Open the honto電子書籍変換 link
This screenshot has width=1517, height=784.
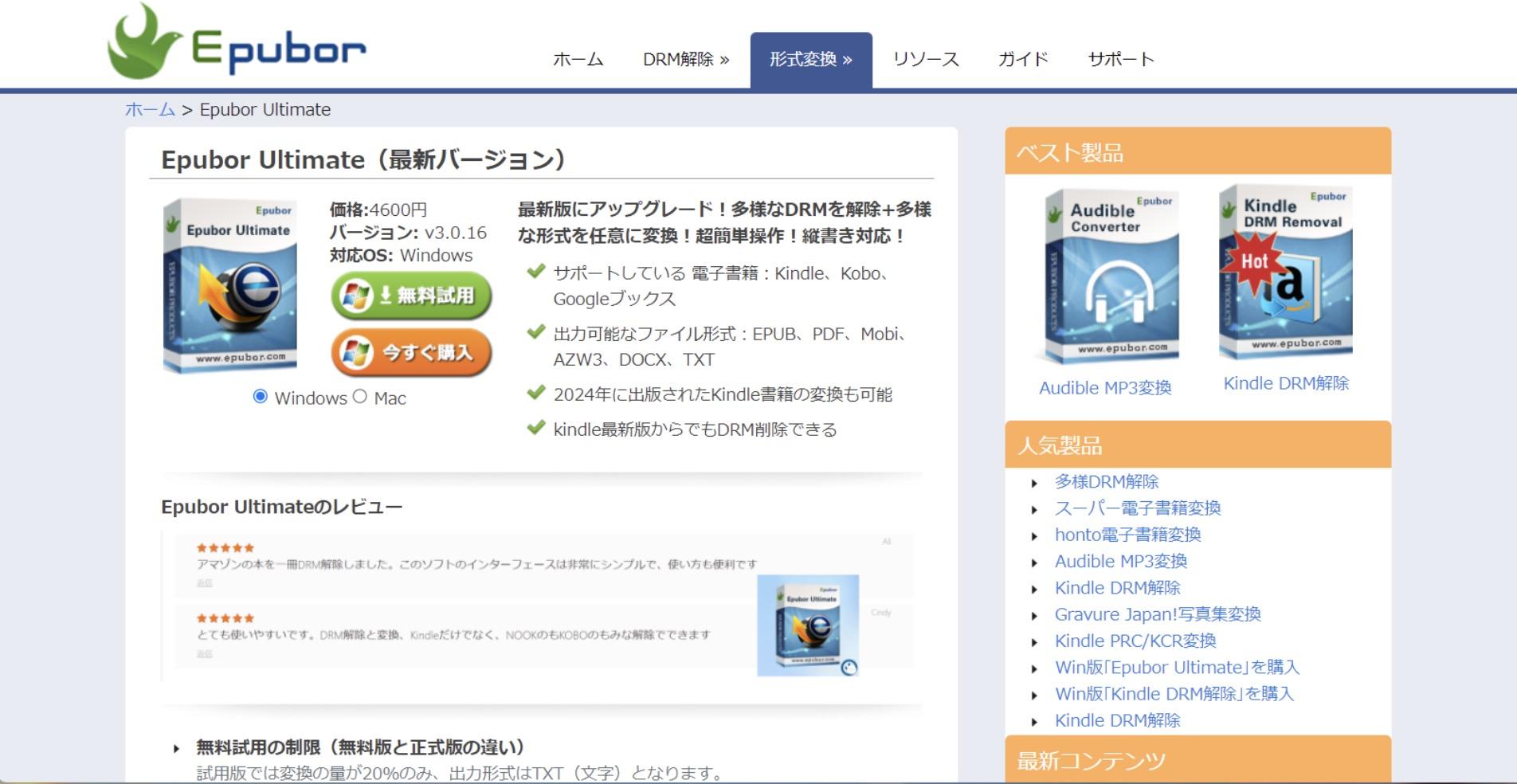click(x=1127, y=535)
